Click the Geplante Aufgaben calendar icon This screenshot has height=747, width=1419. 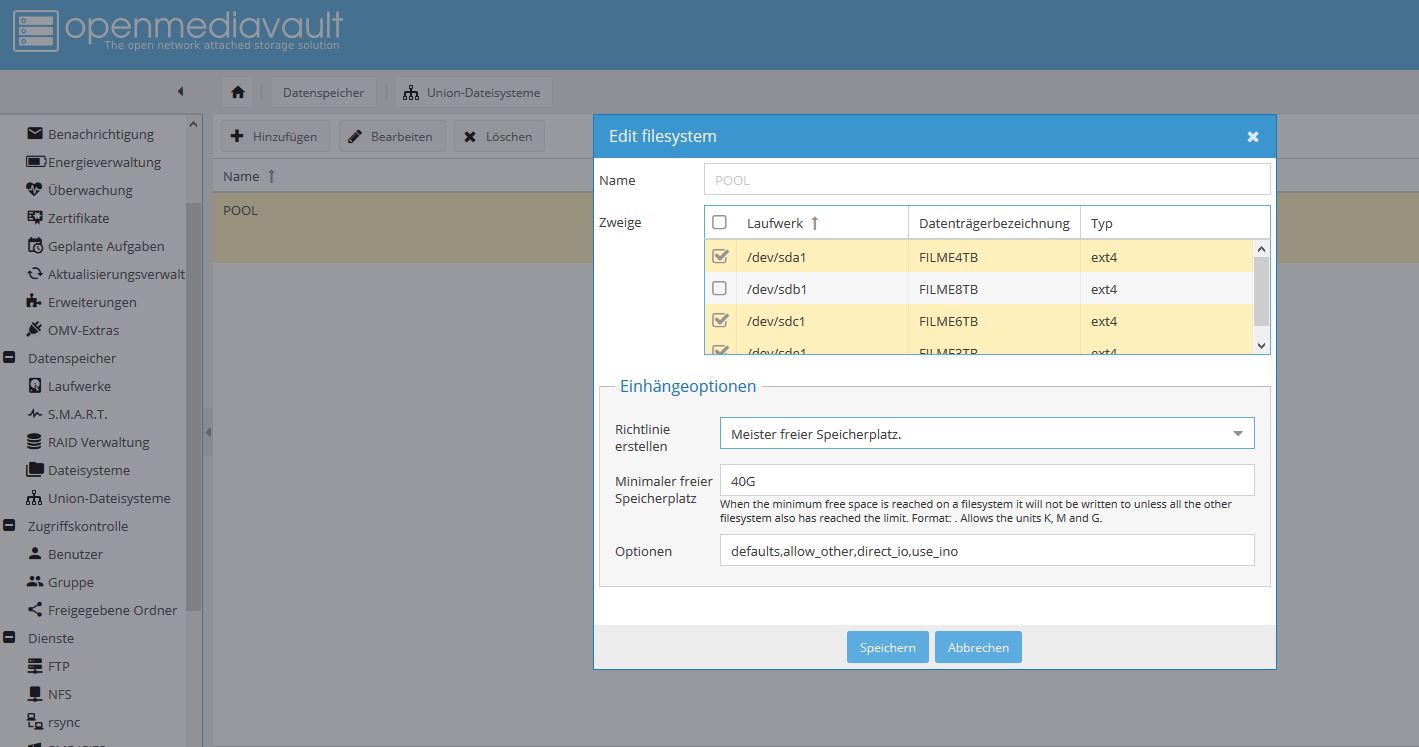point(35,245)
